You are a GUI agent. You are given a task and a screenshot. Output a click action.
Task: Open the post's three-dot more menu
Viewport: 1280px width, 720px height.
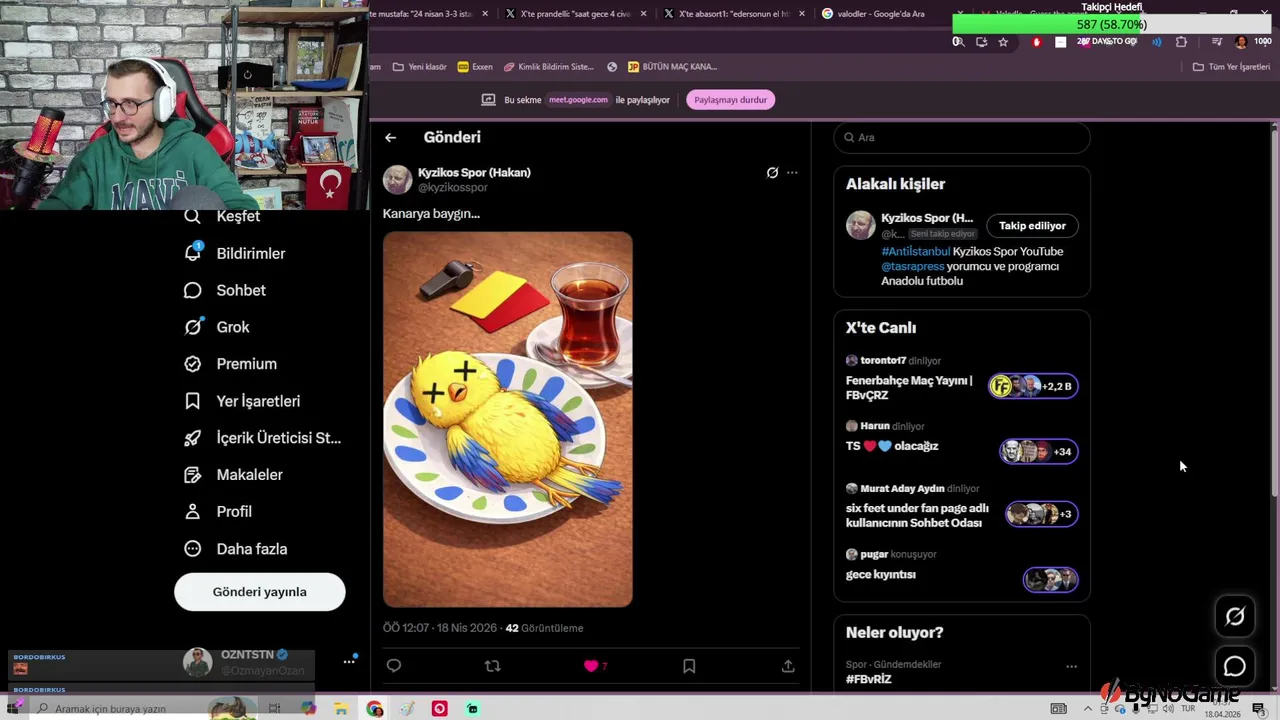792,173
